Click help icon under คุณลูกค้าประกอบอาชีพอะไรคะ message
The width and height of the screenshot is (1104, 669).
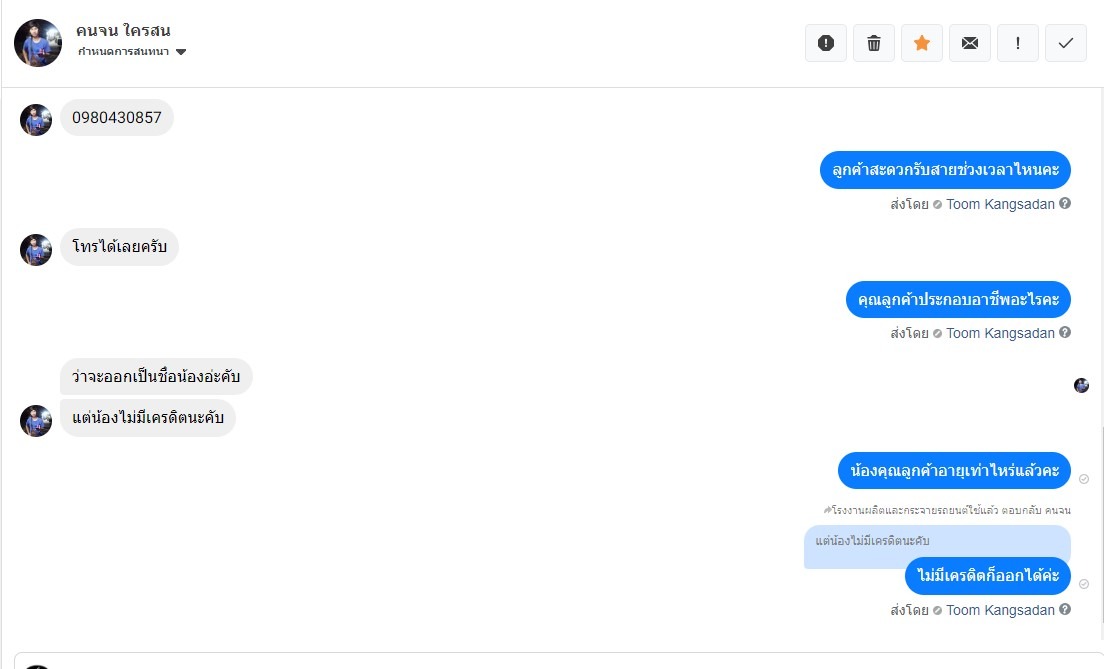[x=1065, y=332]
